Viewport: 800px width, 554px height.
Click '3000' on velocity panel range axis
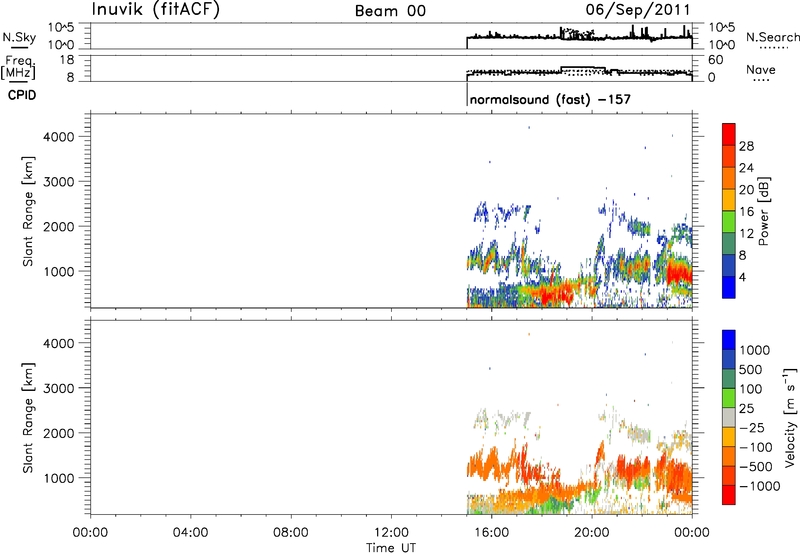(59, 388)
